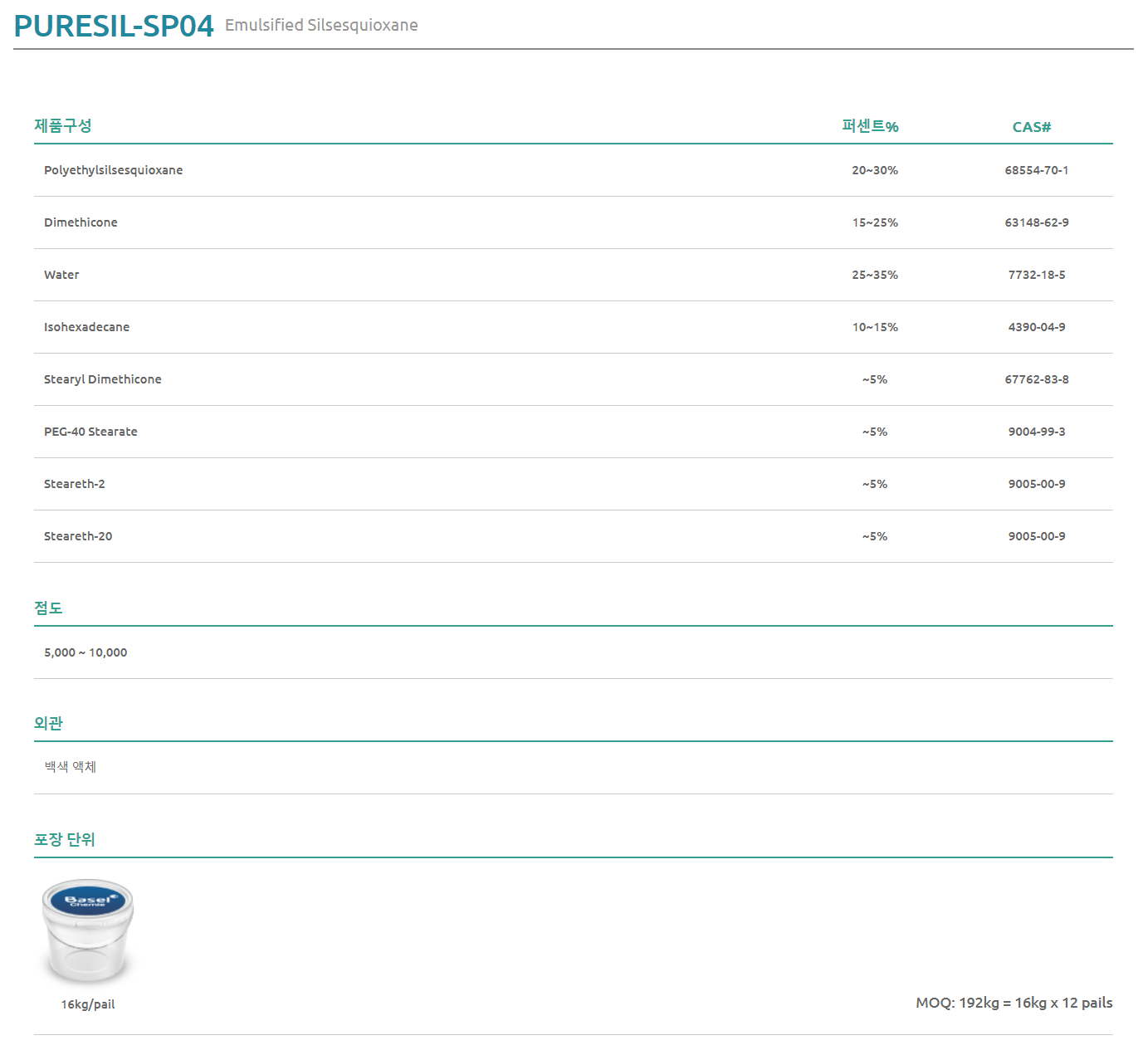The width and height of the screenshot is (1148, 1050).
Task: Click the 점도 section heading
Action: coord(48,608)
